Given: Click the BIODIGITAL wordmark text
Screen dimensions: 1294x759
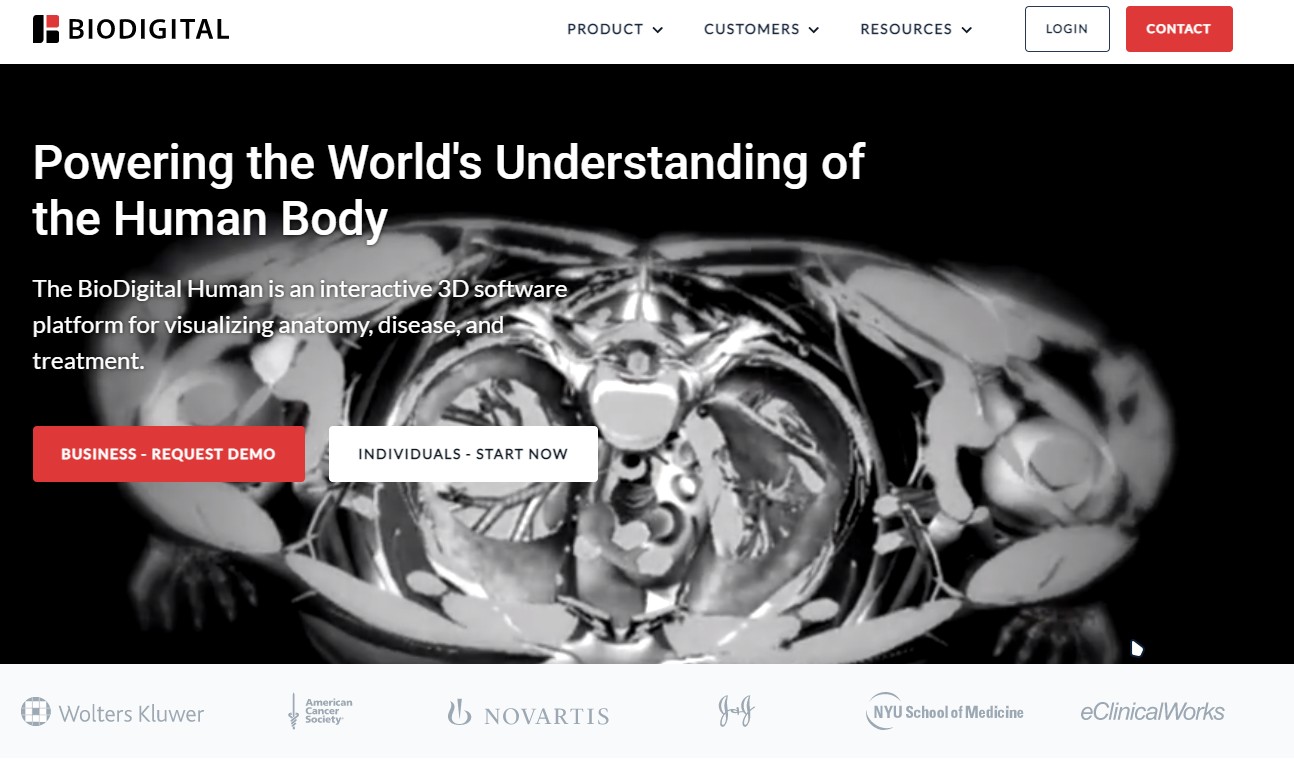Looking at the screenshot, I should click(149, 30).
